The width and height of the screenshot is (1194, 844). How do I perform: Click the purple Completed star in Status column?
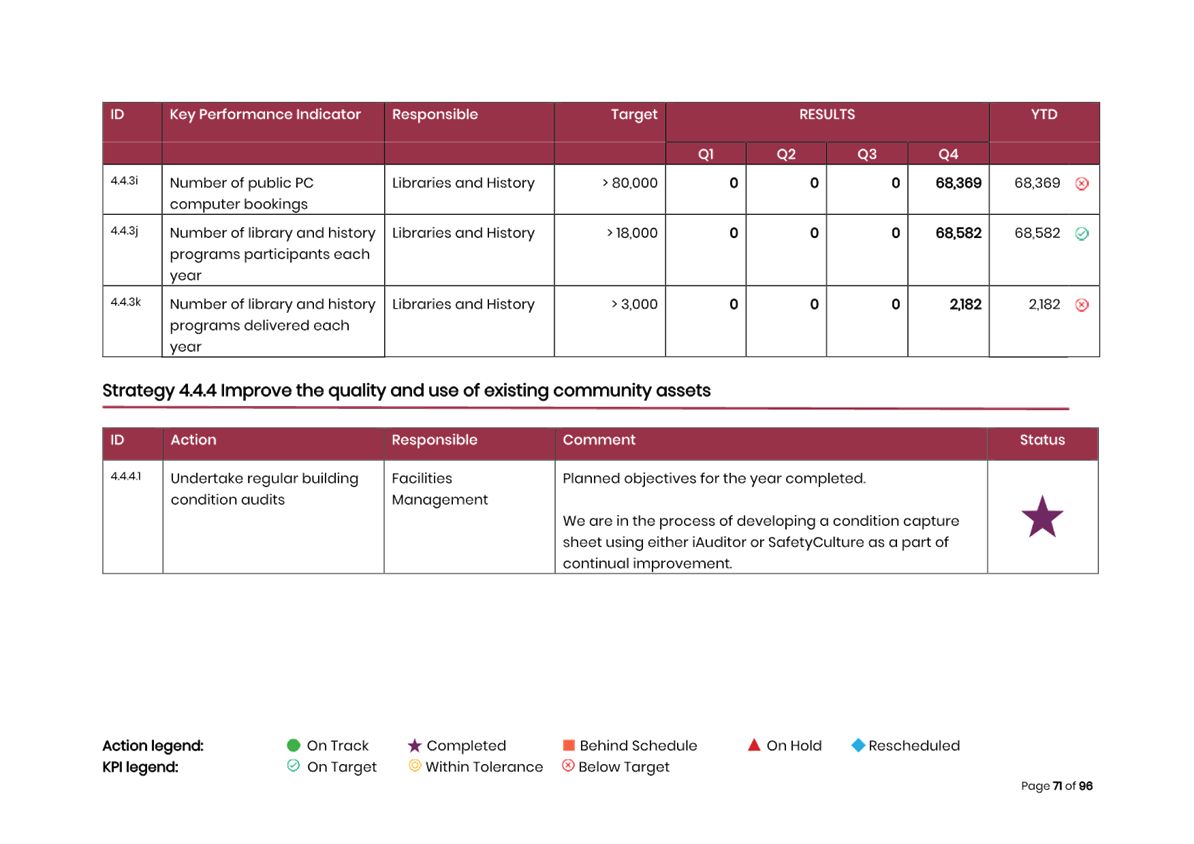tap(1041, 518)
